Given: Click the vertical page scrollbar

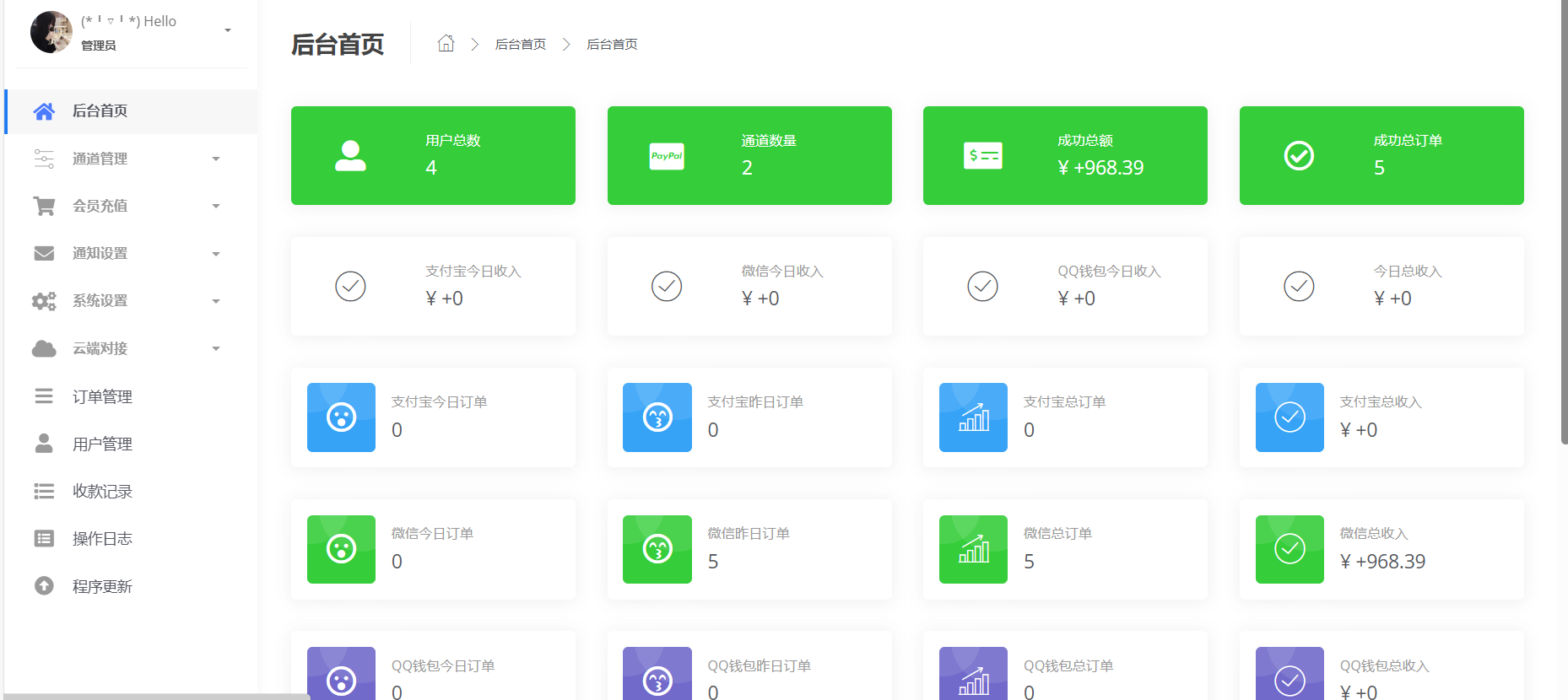Looking at the screenshot, I should 1563,219.
